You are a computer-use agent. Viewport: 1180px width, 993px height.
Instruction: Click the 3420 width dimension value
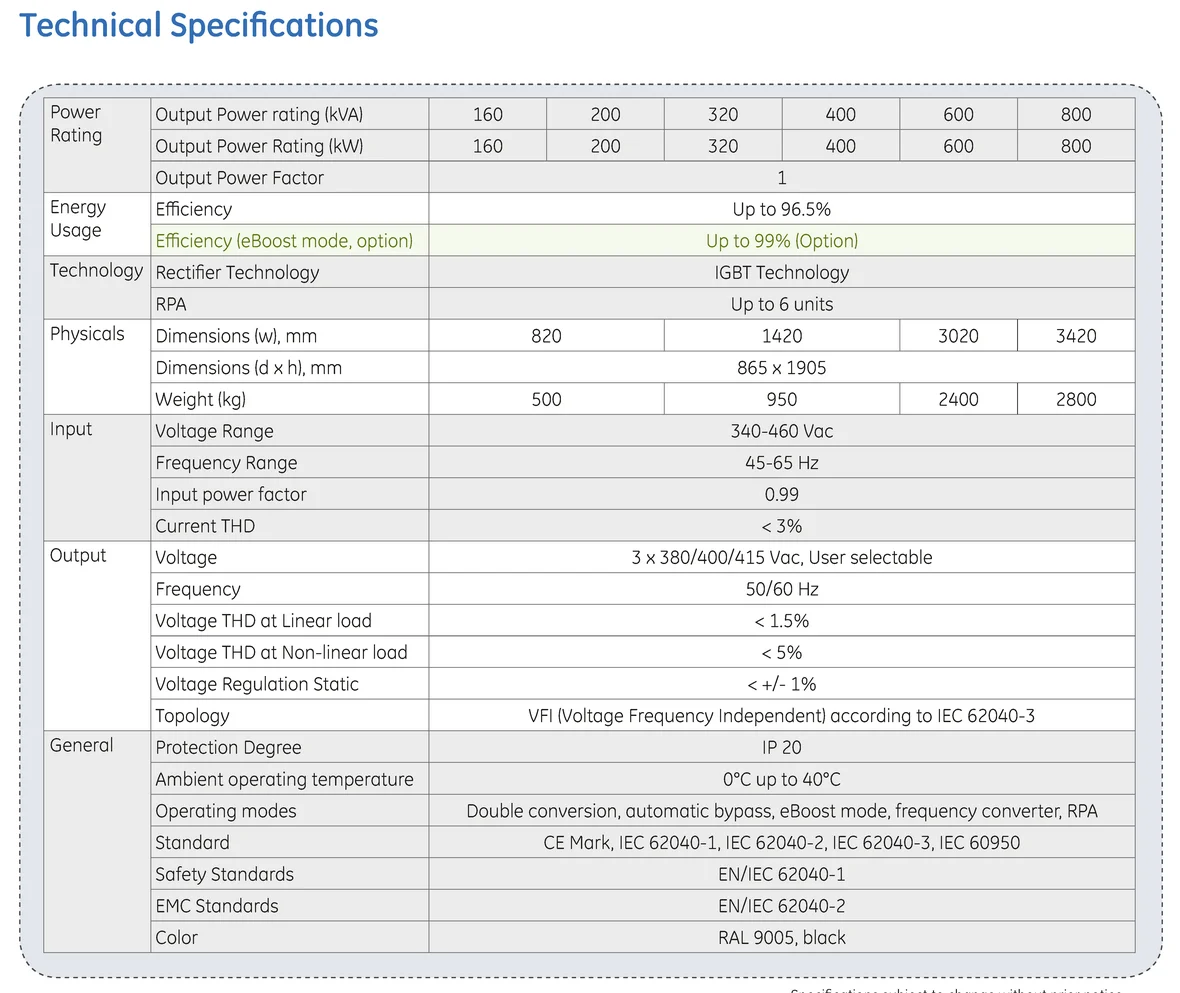1076,336
